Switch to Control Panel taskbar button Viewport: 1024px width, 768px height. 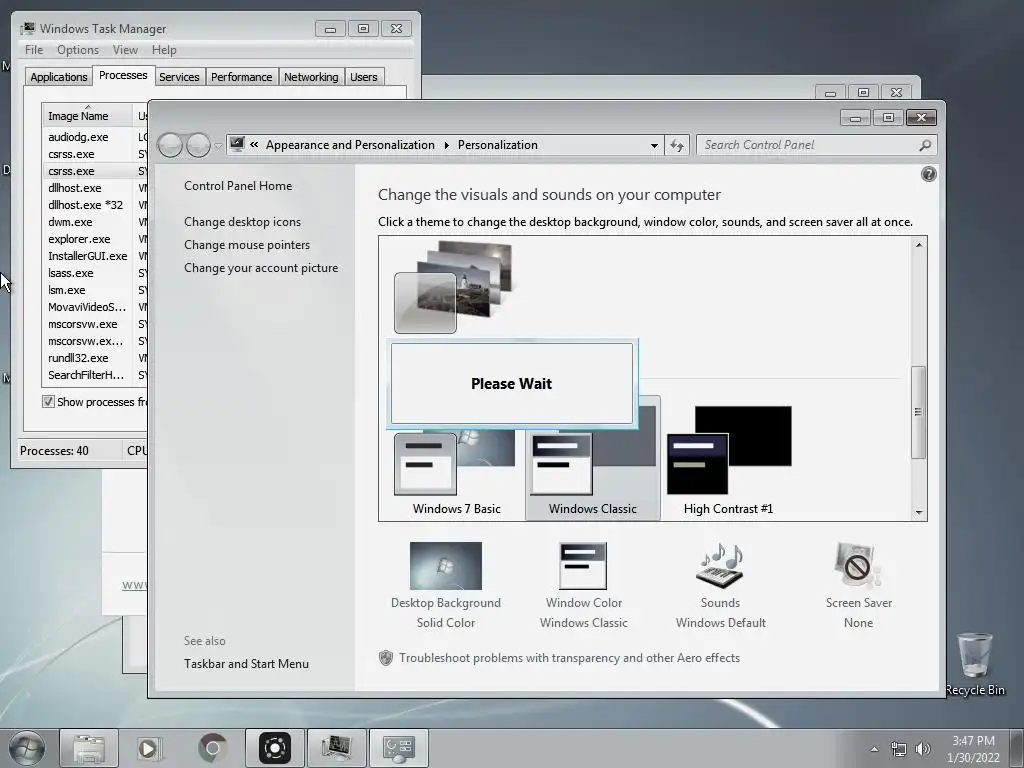pos(399,748)
